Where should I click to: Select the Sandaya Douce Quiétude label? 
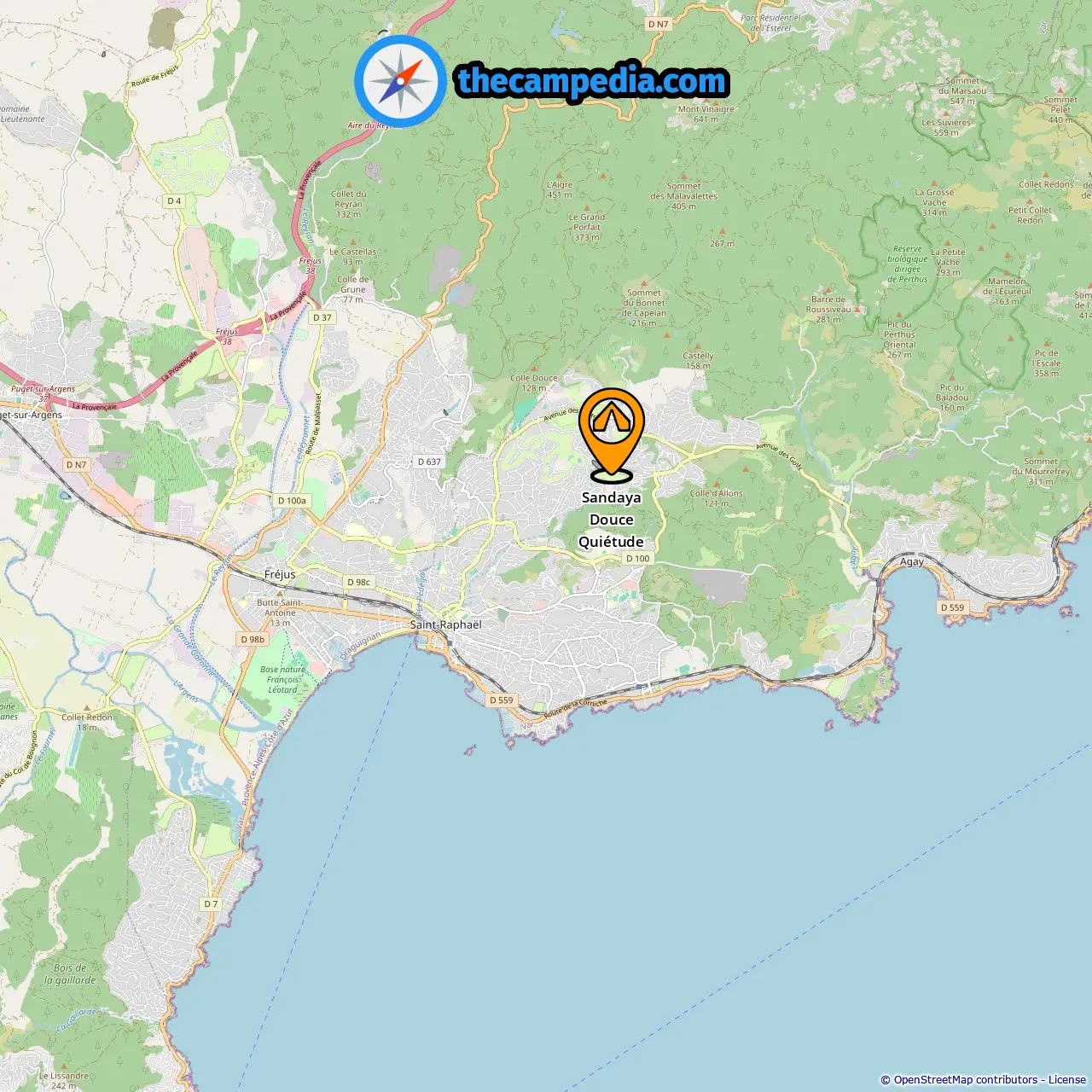click(611, 520)
